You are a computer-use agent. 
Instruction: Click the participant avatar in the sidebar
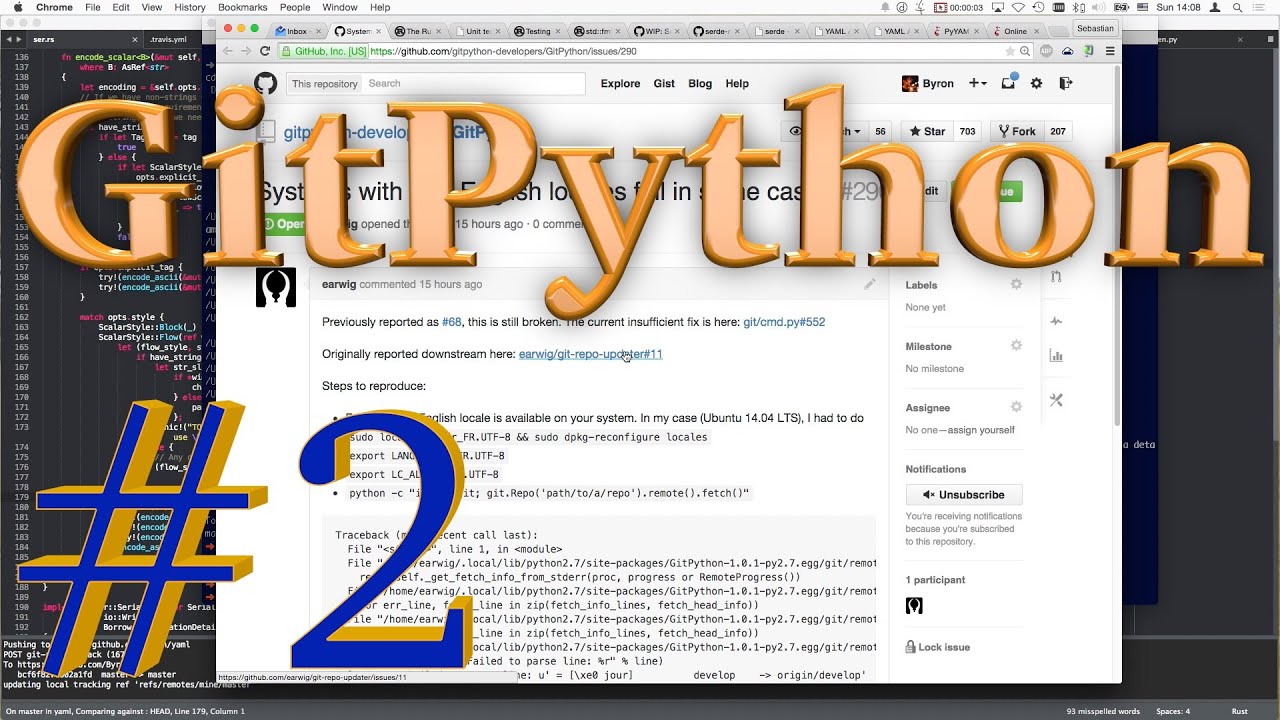(x=914, y=605)
